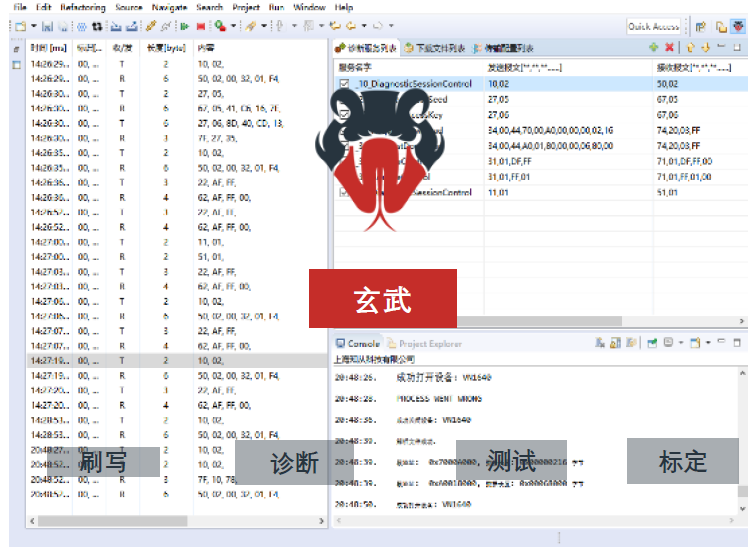Move the selected service up with the arrow
The height and width of the screenshot is (549, 755).
click(x=690, y=47)
